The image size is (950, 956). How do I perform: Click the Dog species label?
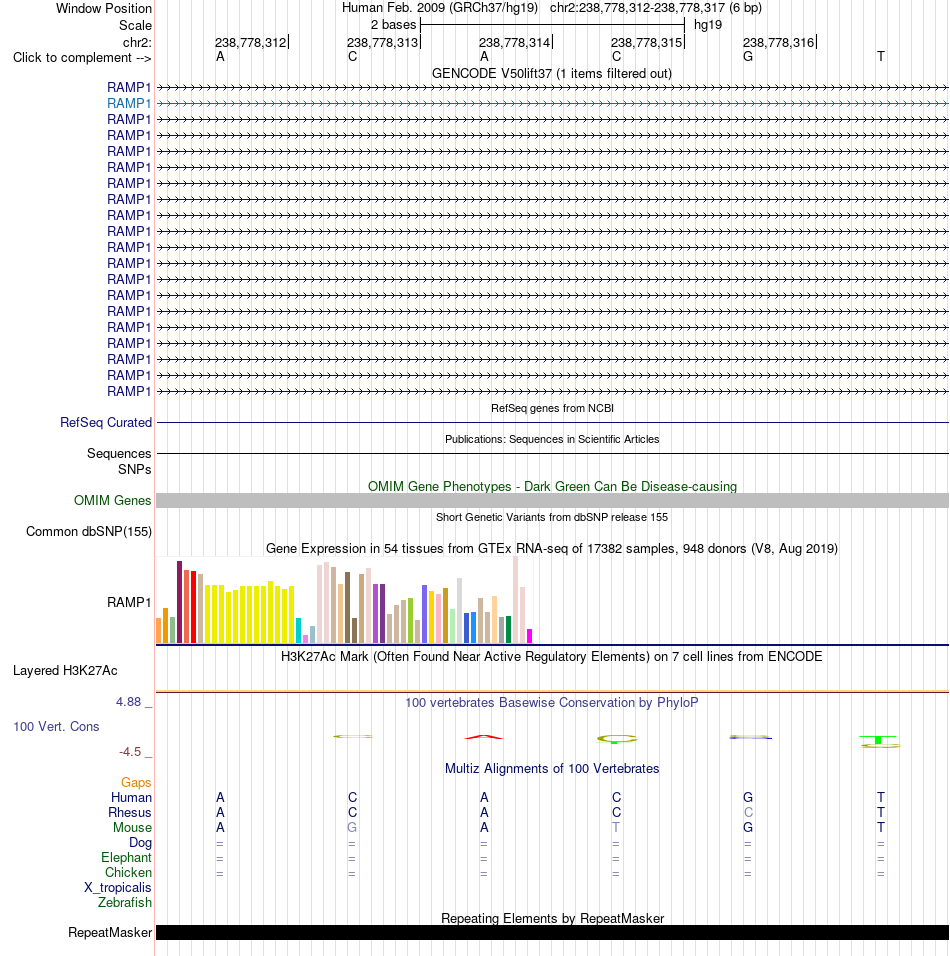[x=140, y=843]
